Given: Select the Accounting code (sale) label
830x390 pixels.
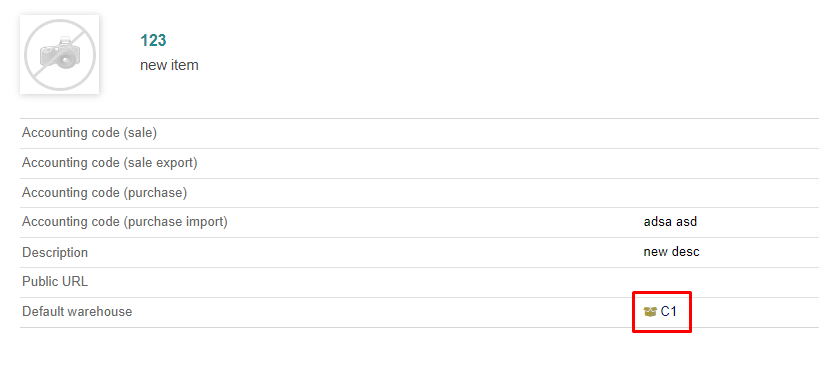Looking at the screenshot, I should 89,133.
